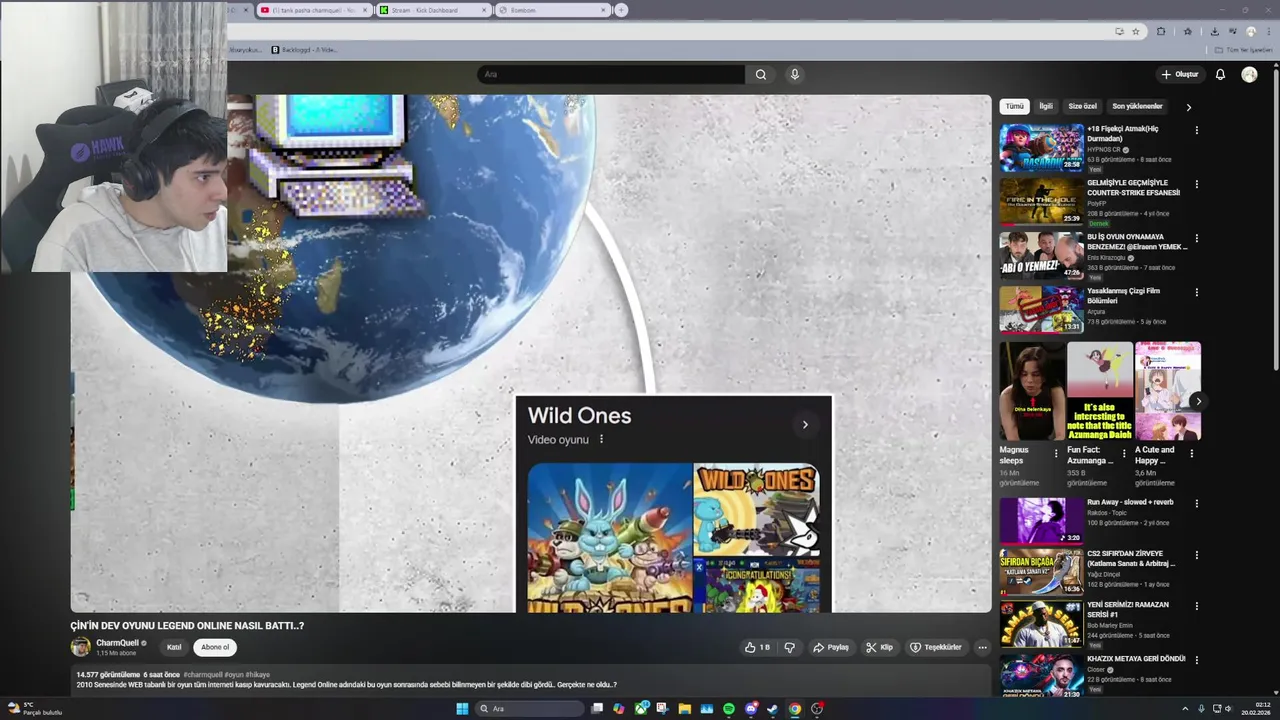Image resolution: width=1280 pixels, height=720 pixels.
Task: Select the Son yüklenenler filter chip
Action: (1137, 106)
